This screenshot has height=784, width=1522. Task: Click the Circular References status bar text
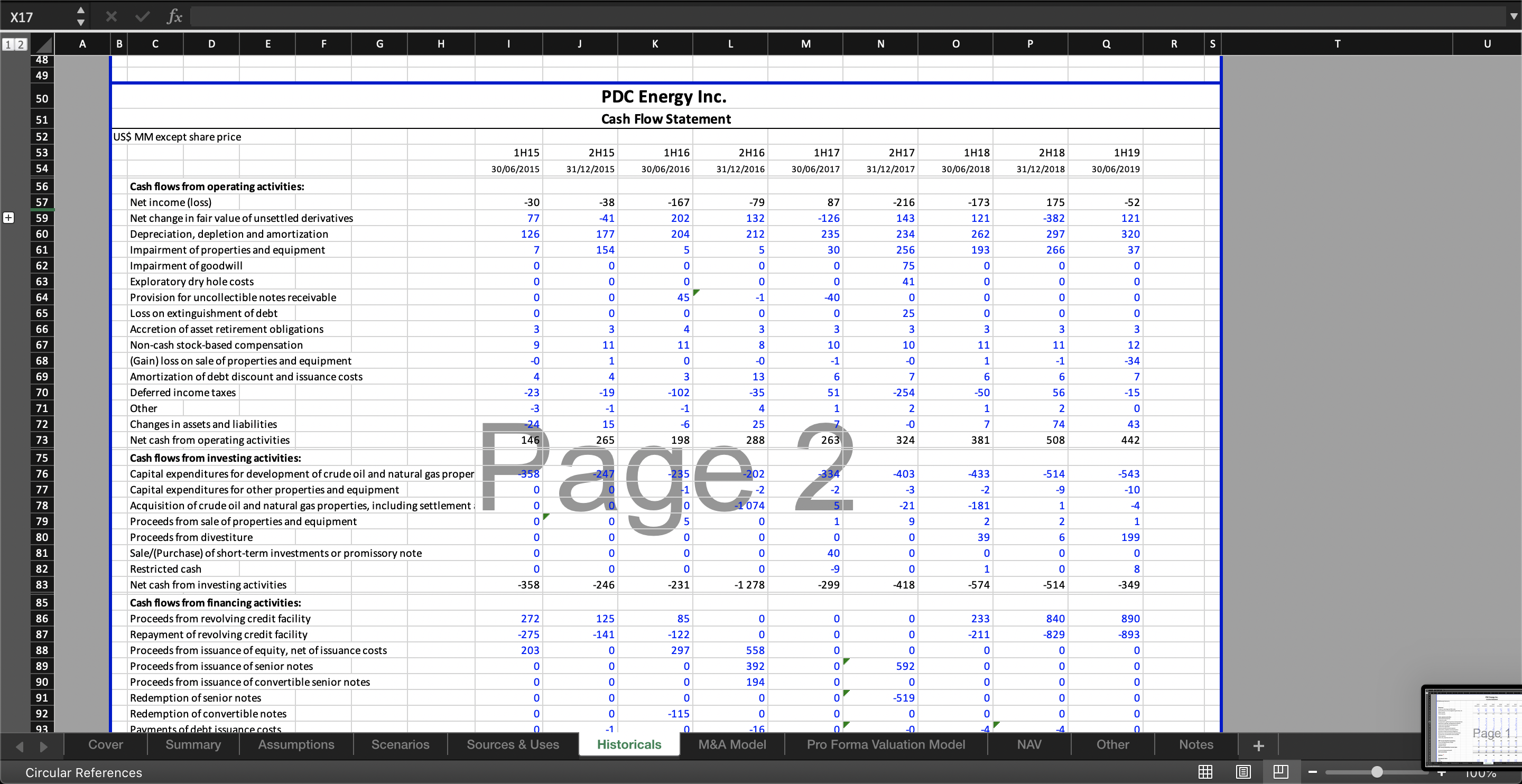point(83,772)
